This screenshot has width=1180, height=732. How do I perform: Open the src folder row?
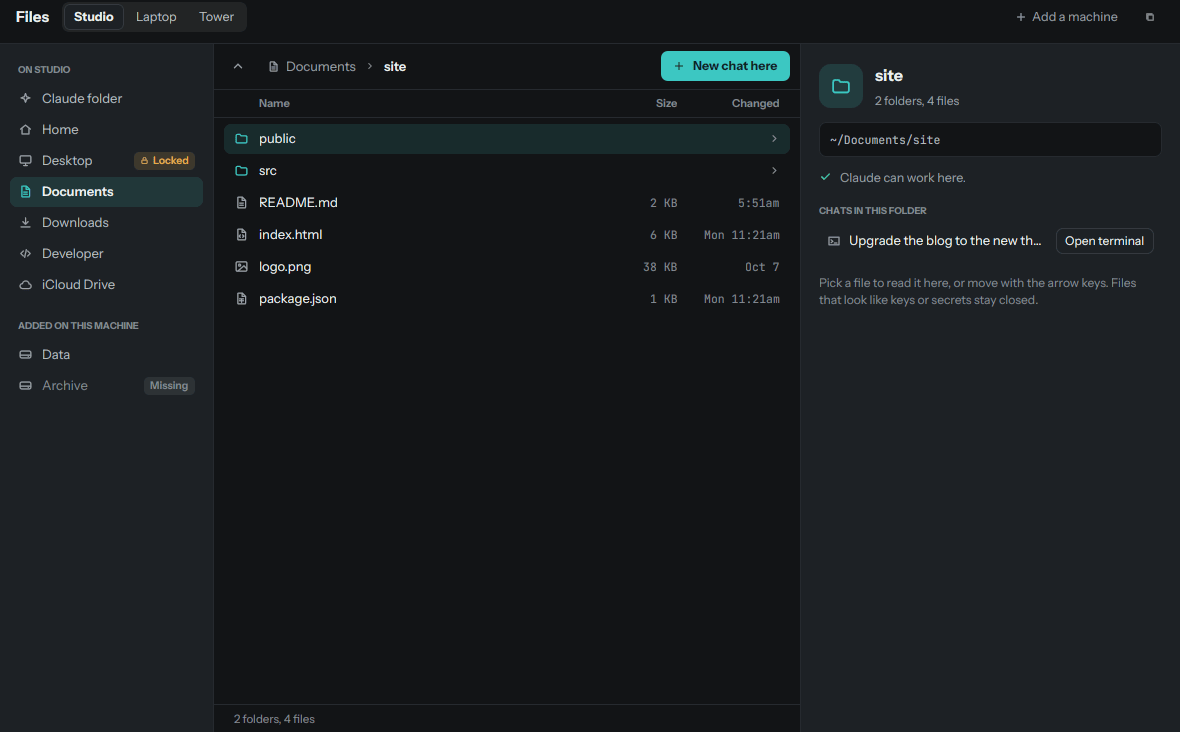pyautogui.click(x=506, y=171)
